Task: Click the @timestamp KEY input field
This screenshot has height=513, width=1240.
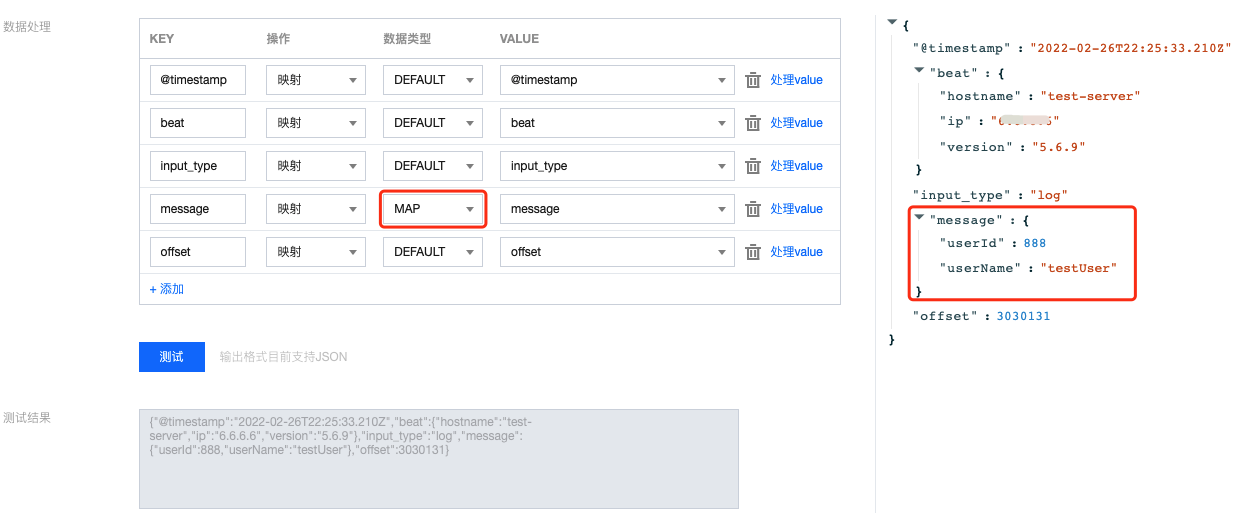Action: click(197, 80)
